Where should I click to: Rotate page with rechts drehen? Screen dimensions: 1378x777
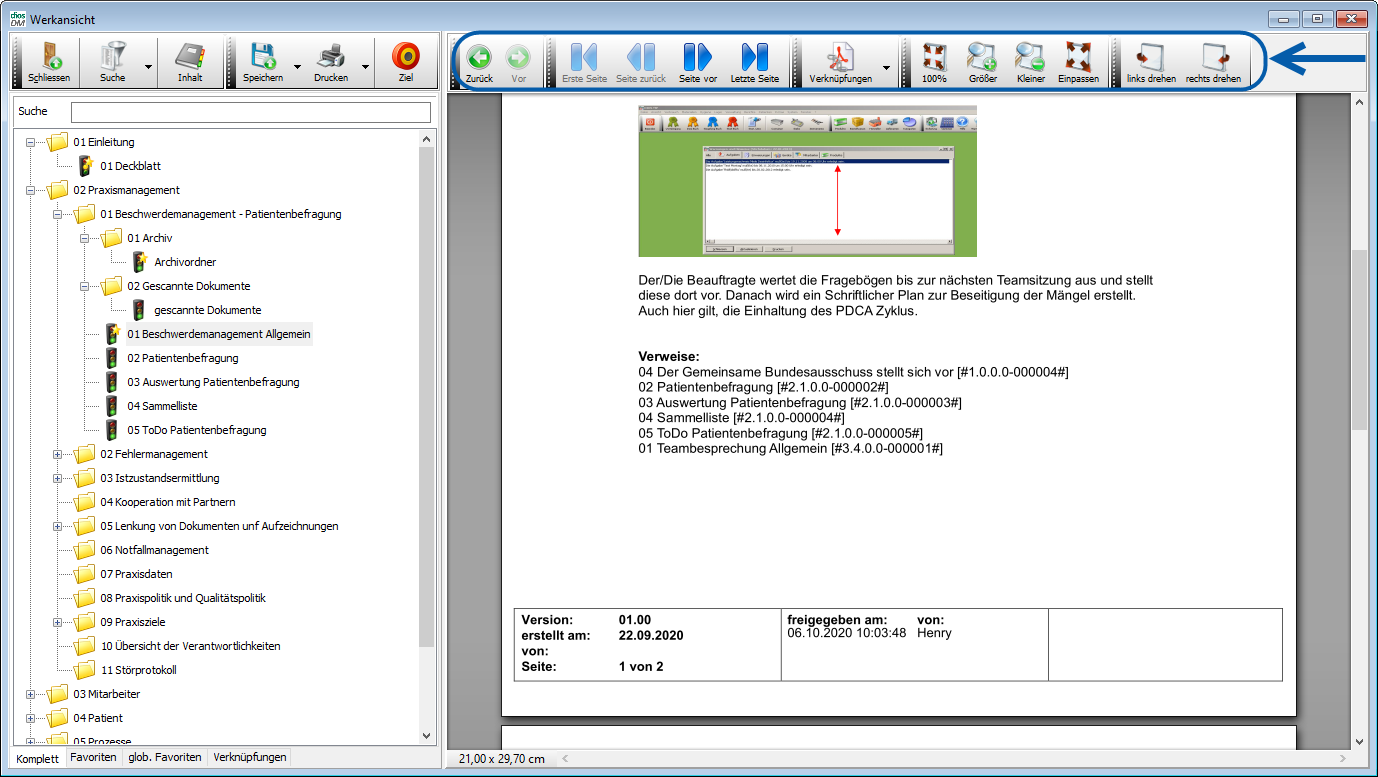pos(1213,62)
